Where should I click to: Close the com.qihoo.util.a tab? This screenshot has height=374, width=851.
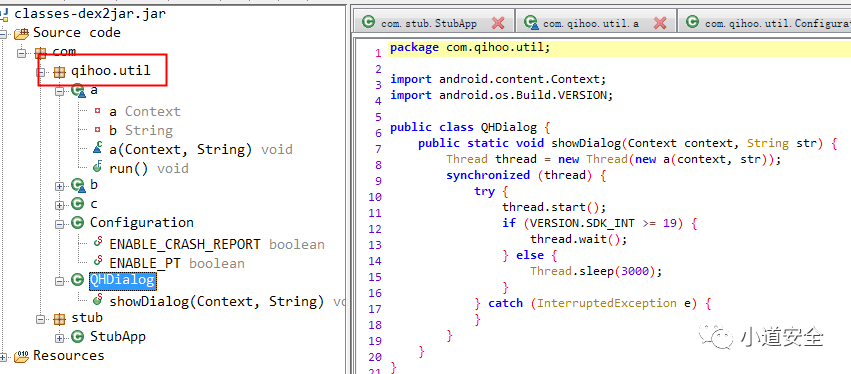(x=659, y=23)
